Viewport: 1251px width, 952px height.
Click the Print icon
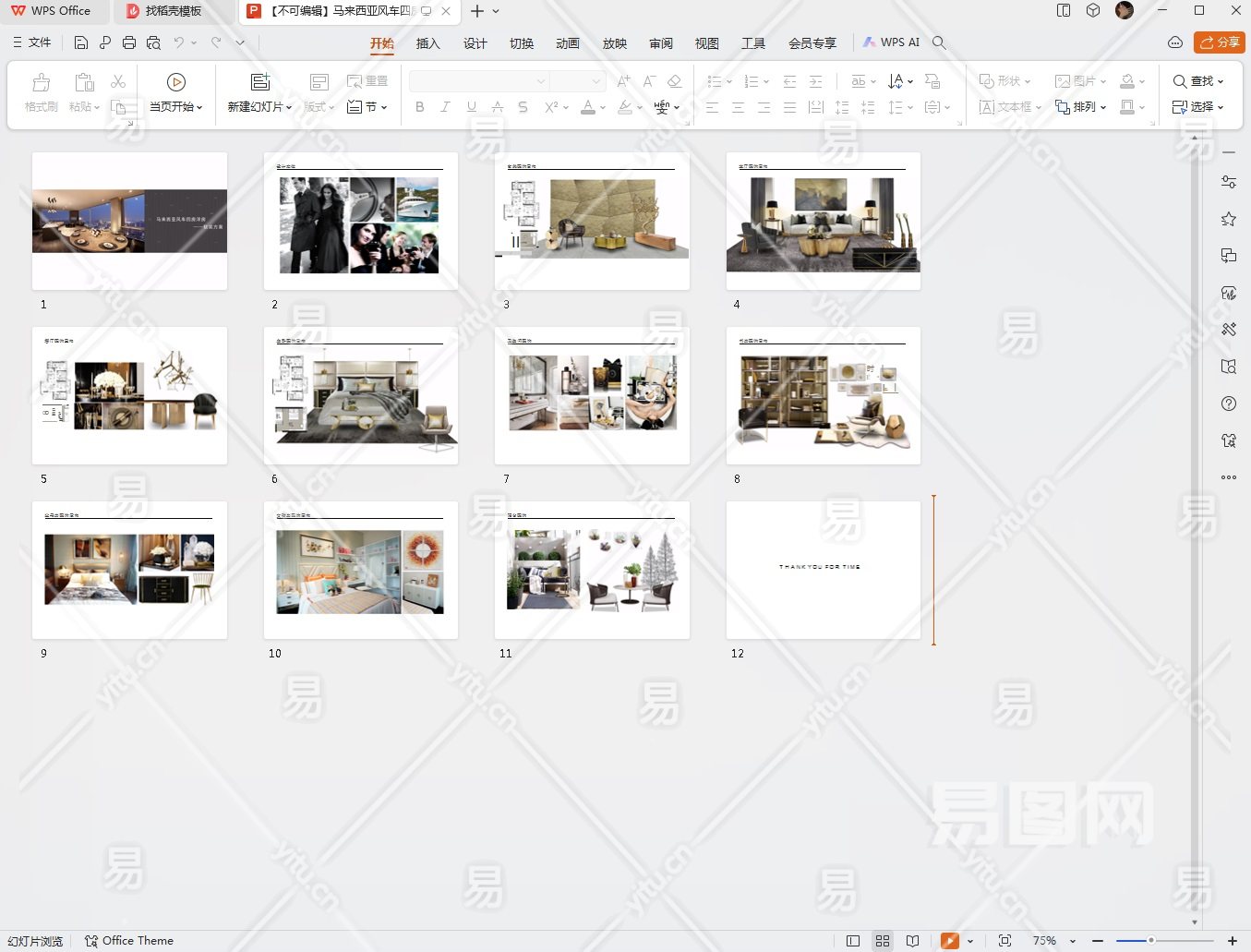pyautogui.click(x=129, y=42)
